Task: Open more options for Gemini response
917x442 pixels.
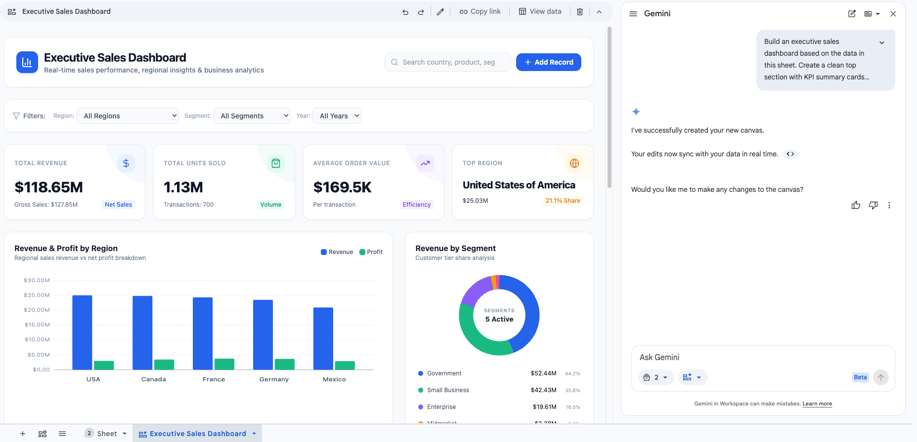Action: pos(890,205)
